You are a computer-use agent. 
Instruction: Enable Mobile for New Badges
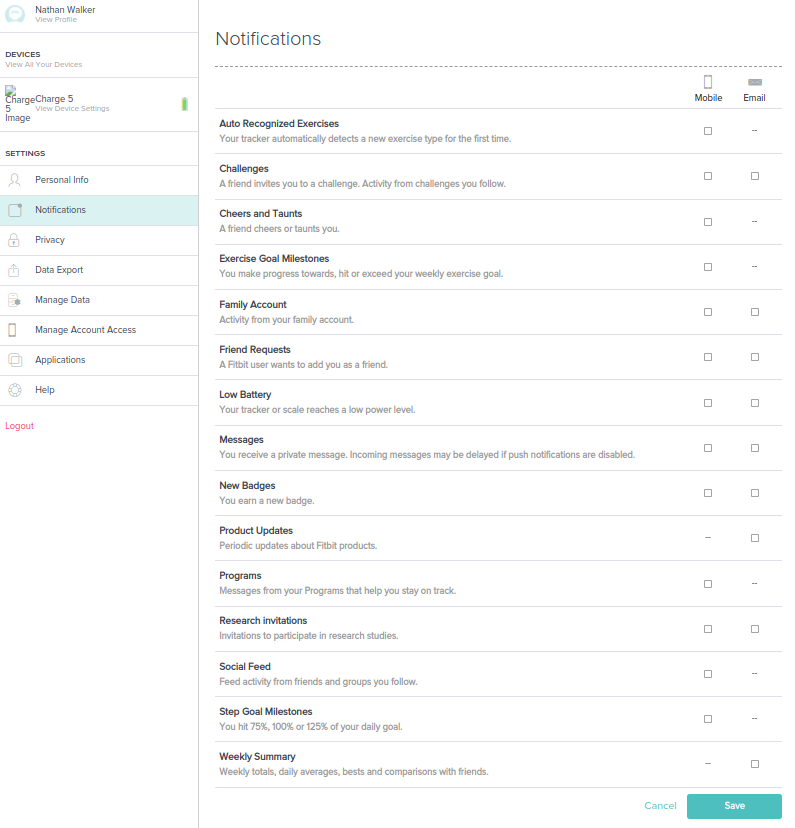click(708, 493)
